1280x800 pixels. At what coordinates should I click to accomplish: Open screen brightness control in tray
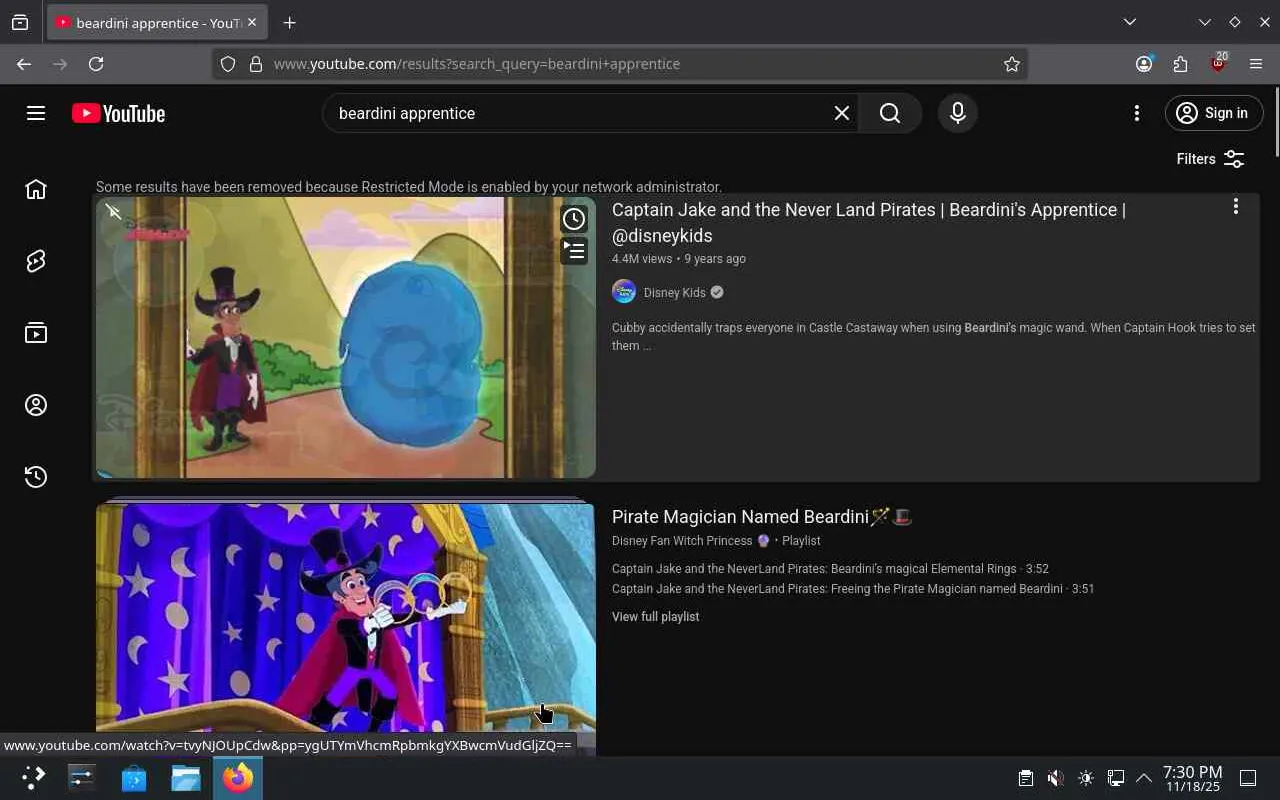pyautogui.click(x=1086, y=778)
